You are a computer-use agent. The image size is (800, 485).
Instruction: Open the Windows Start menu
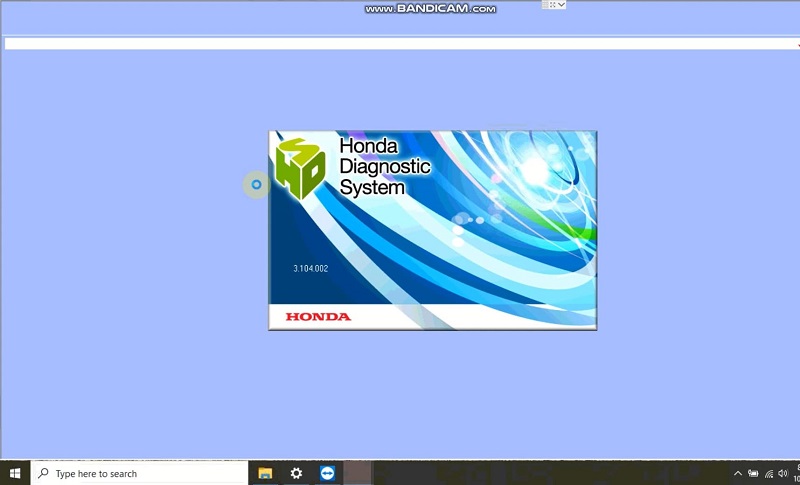15,473
